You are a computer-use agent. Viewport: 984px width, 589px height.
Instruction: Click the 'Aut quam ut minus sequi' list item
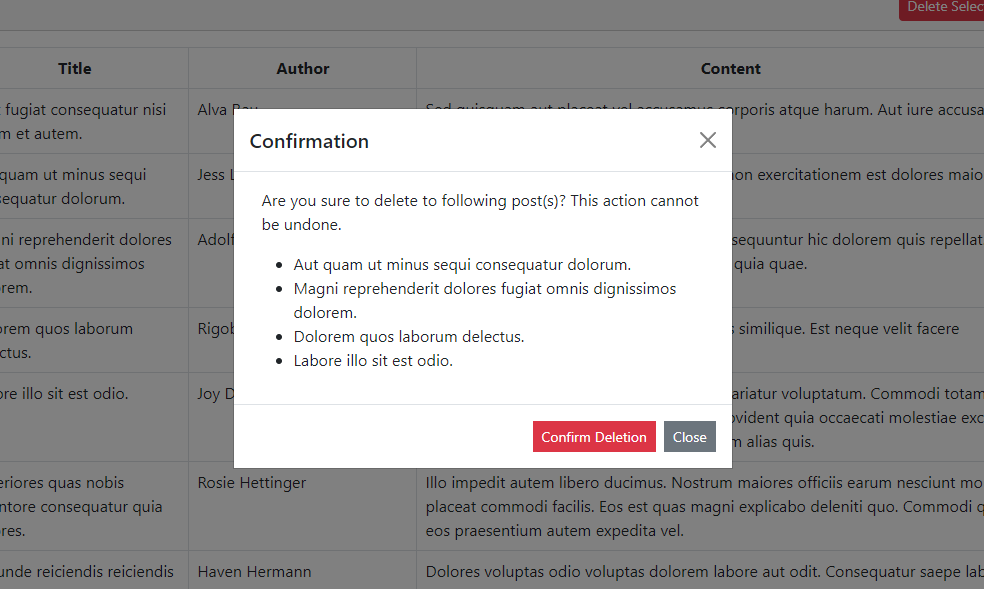462,265
